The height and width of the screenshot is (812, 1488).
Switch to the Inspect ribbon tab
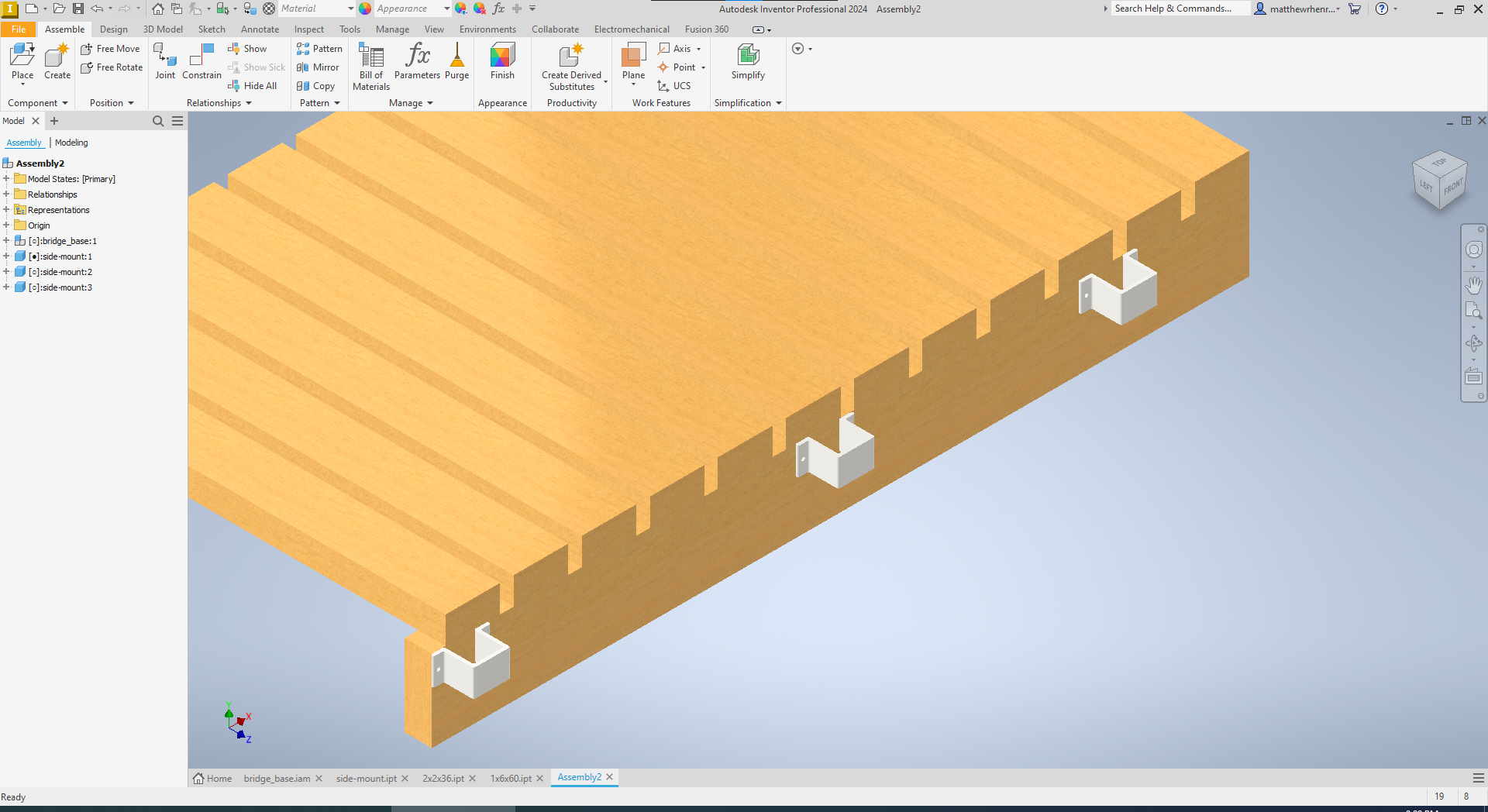coord(309,29)
